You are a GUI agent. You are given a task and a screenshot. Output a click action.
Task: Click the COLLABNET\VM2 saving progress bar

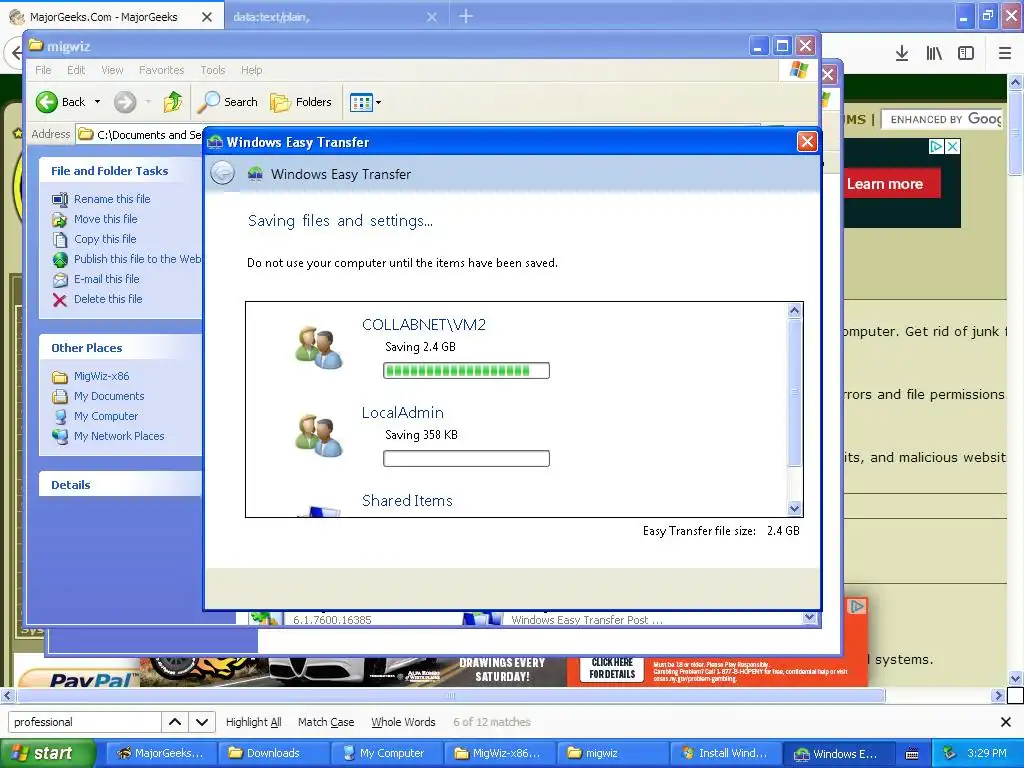(466, 371)
